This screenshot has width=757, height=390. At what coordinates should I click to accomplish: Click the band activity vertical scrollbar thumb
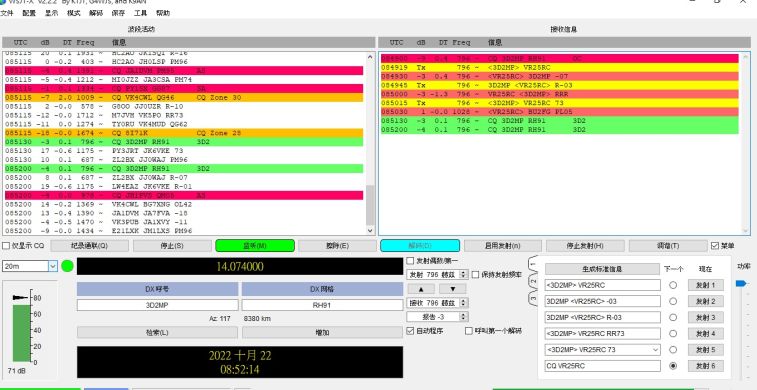(370, 206)
